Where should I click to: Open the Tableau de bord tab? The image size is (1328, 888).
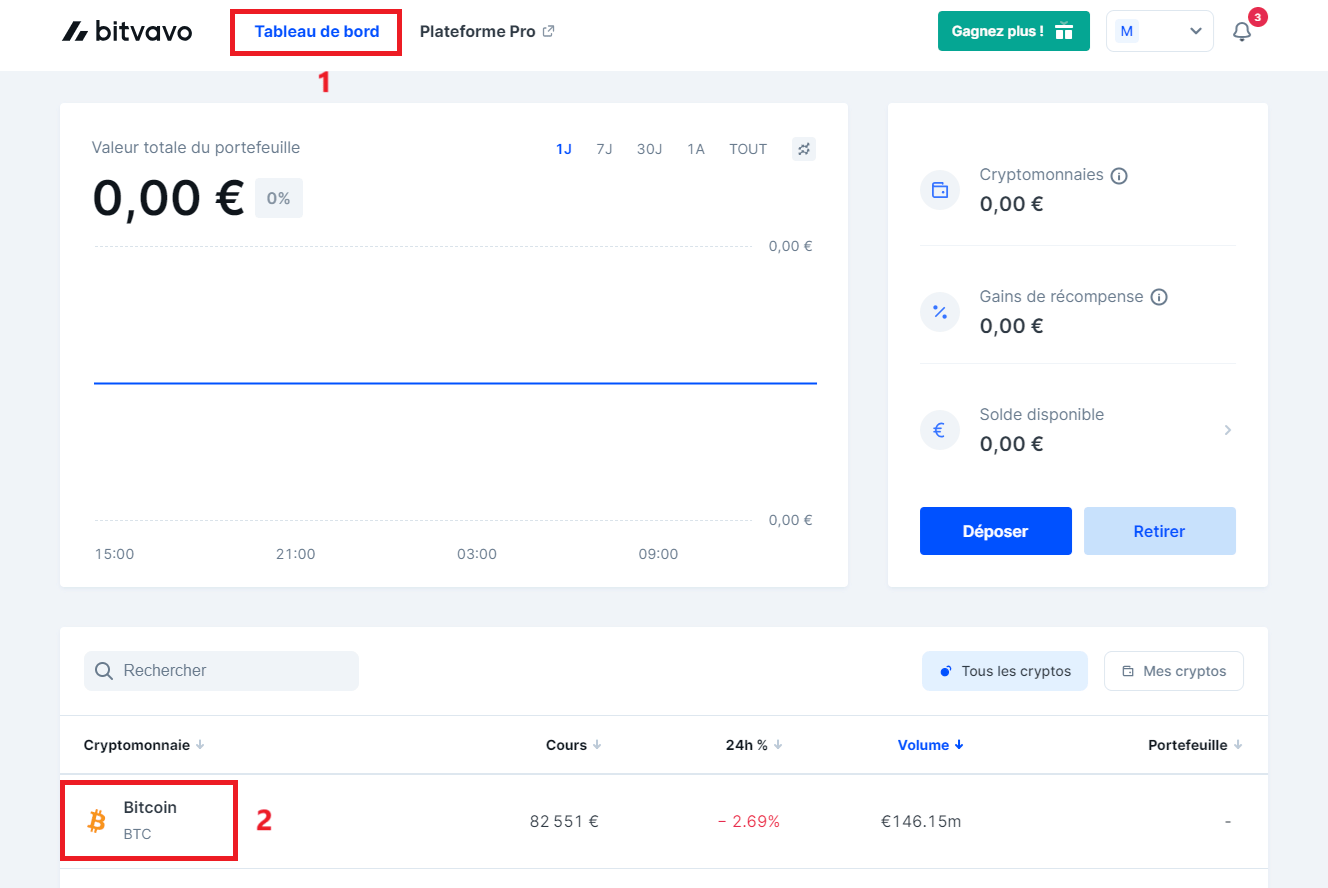pos(316,31)
